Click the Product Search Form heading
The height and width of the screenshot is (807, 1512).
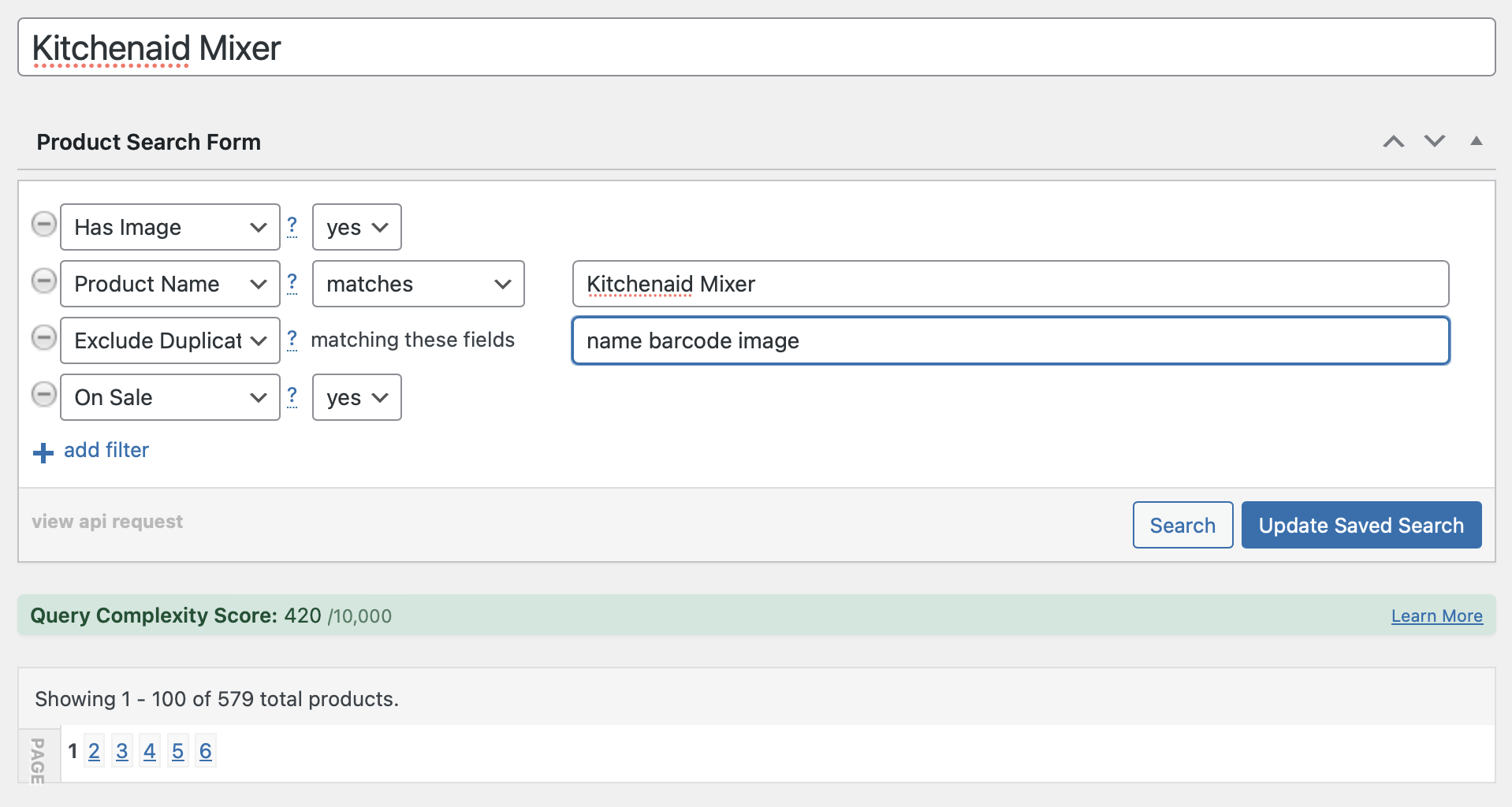pos(149,142)
